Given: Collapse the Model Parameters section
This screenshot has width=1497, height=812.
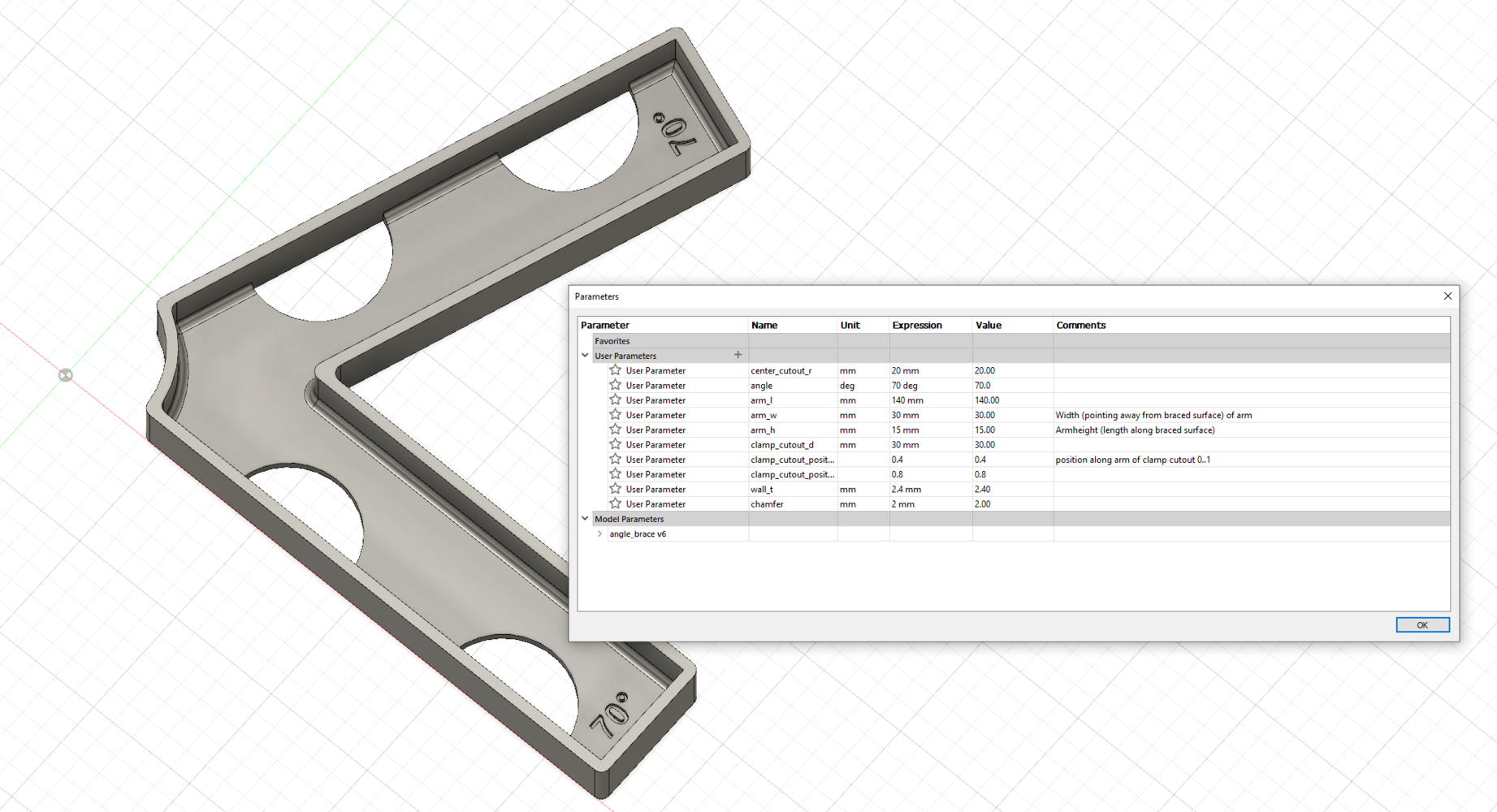Looking at the screenshot, I should [x=585, y=519].
